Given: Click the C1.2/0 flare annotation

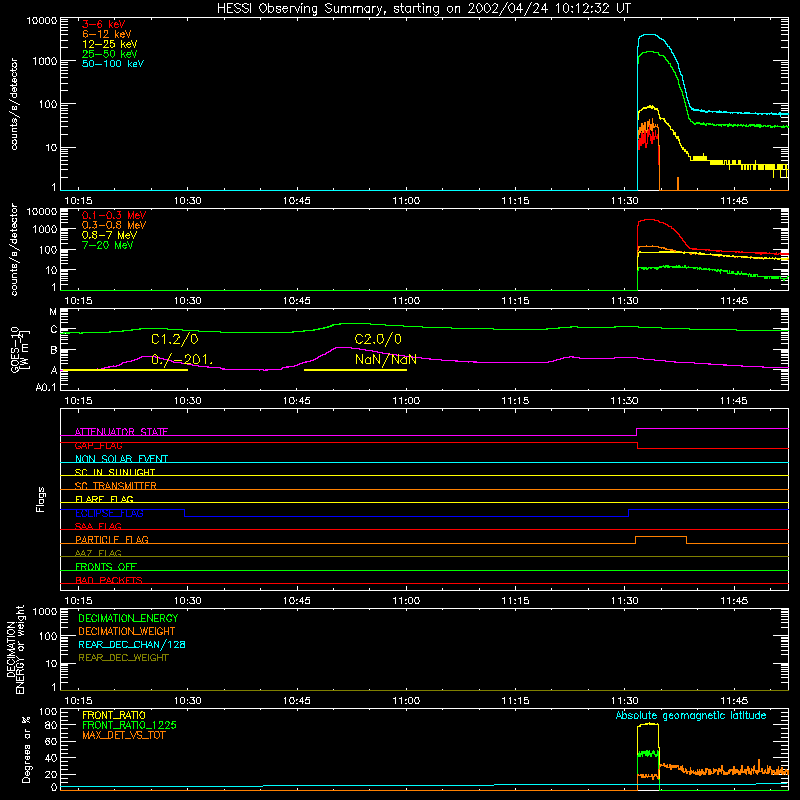Looking at the screenshot, I should [x=174, y=339].
